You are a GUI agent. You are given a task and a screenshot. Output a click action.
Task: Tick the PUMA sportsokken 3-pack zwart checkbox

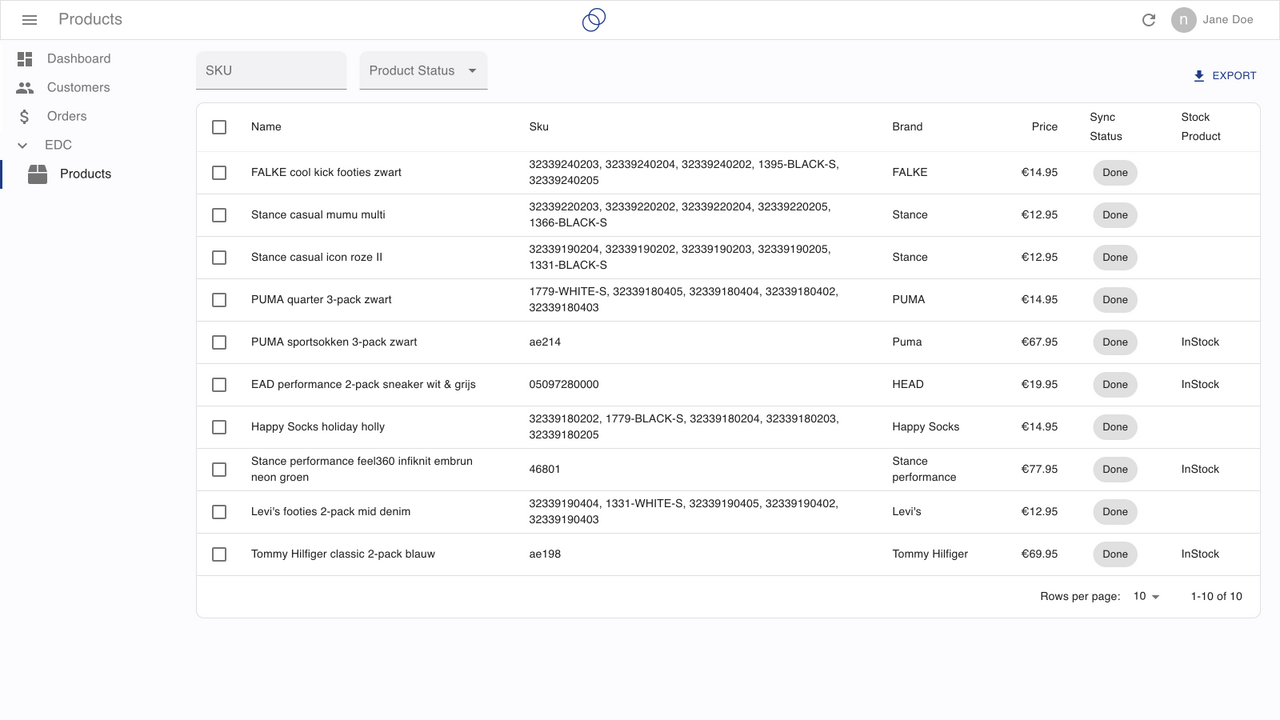pyautogui.click(x=219, y=342)
